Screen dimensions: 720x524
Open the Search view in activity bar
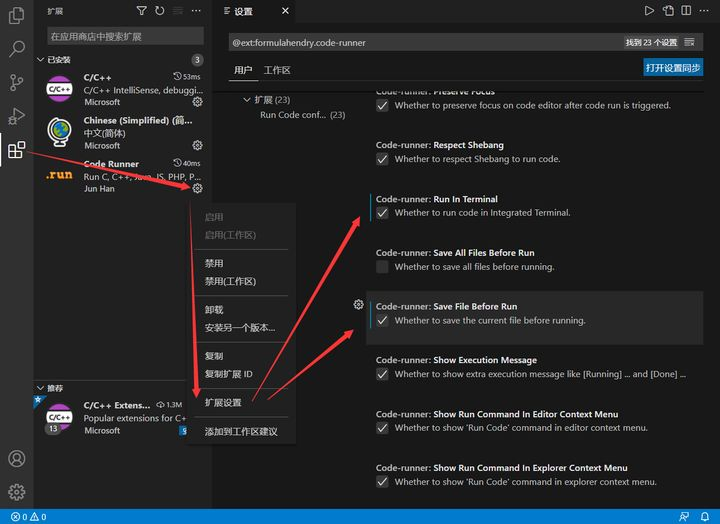(x=17, y=49)
